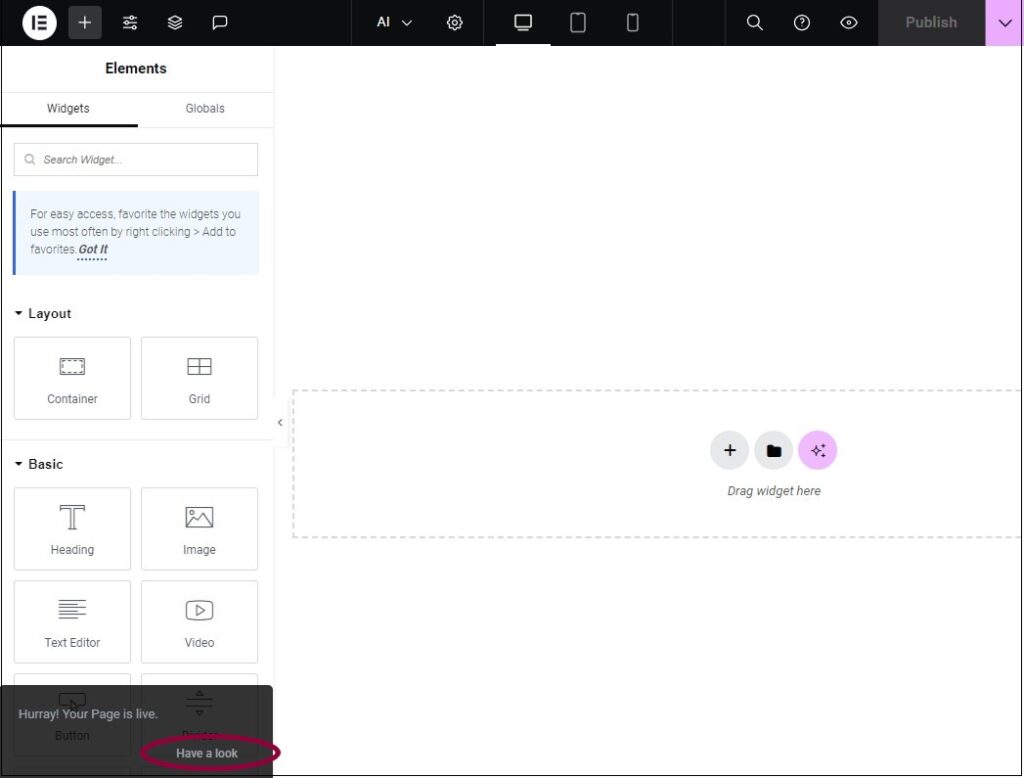Open the Elementor logo menu
1024x778 pixels.
pos(38,22)
